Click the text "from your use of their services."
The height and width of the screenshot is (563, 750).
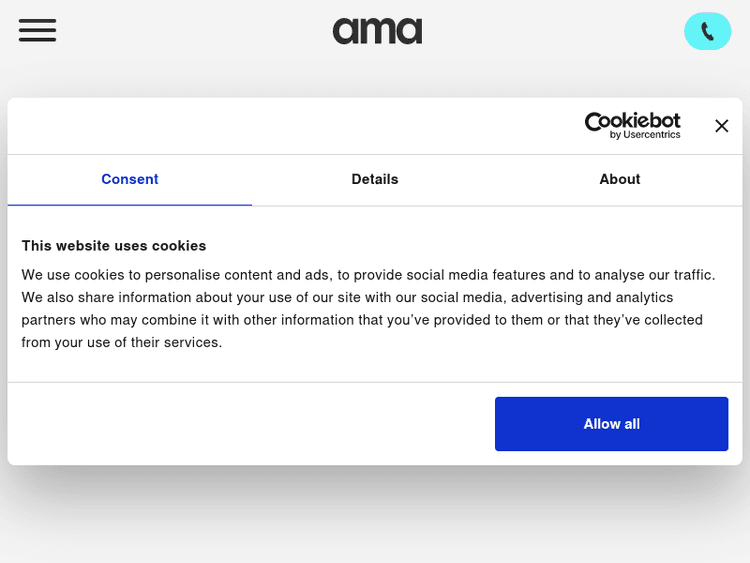[x=122, y=342]
